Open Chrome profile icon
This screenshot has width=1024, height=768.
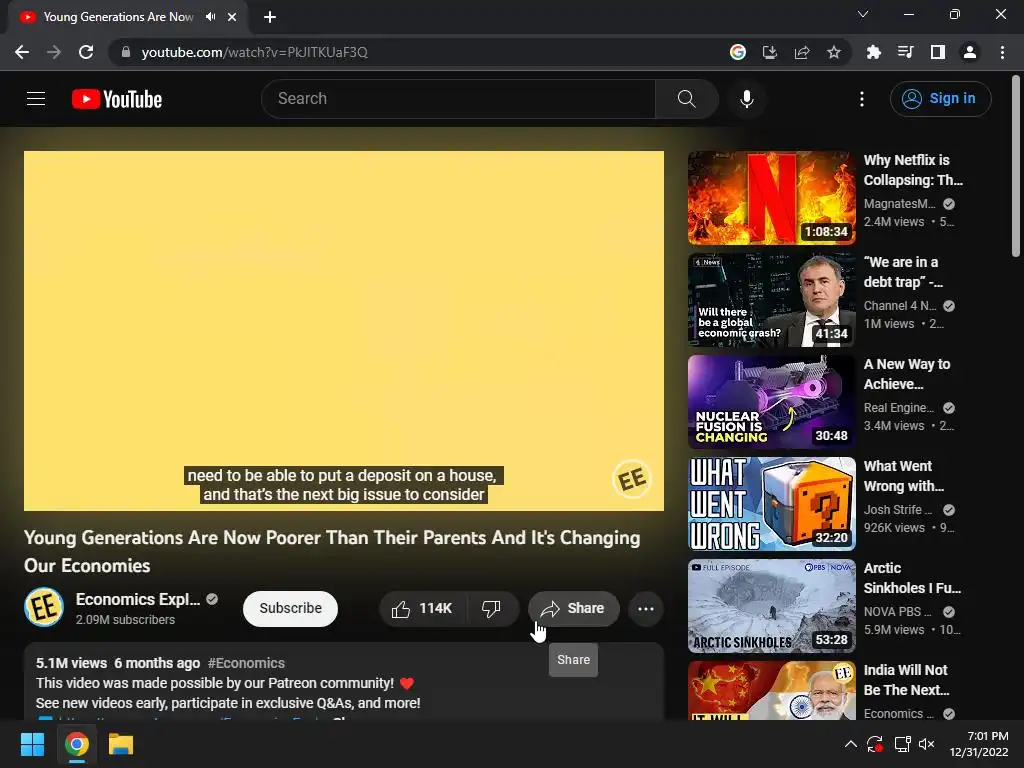coord(970,52)
